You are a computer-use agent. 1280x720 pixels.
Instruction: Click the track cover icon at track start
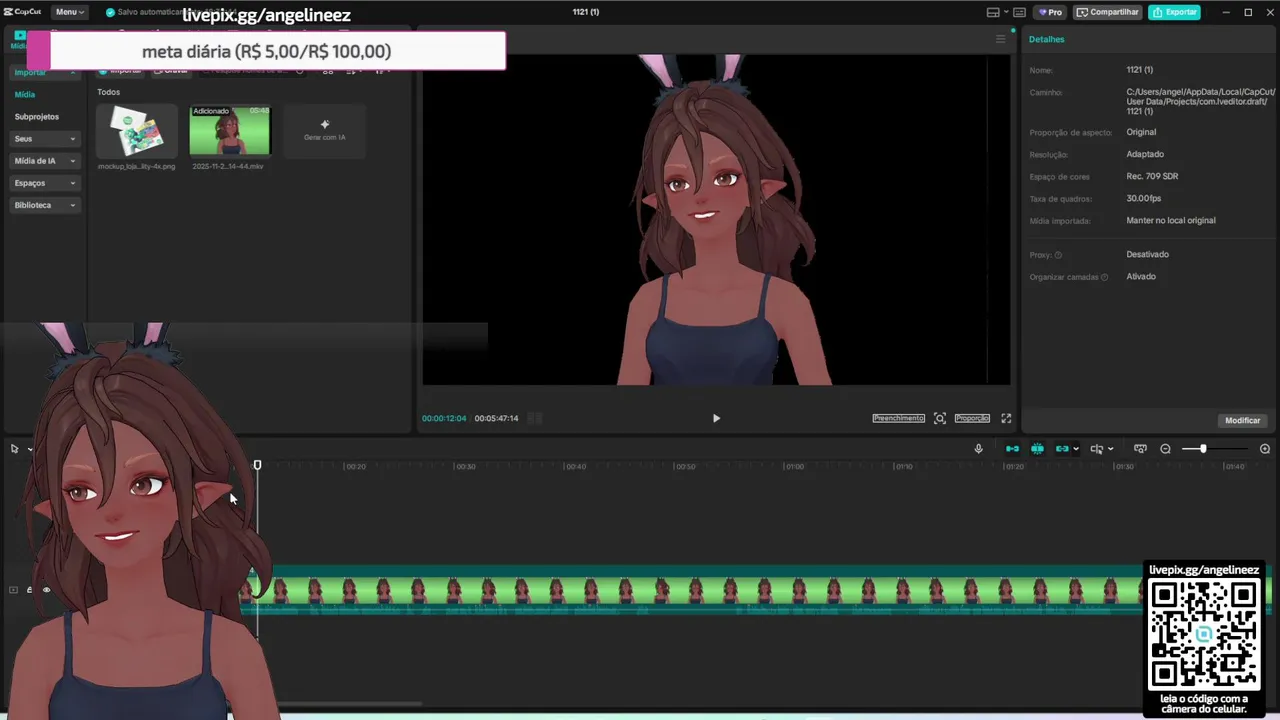point(13,590)
